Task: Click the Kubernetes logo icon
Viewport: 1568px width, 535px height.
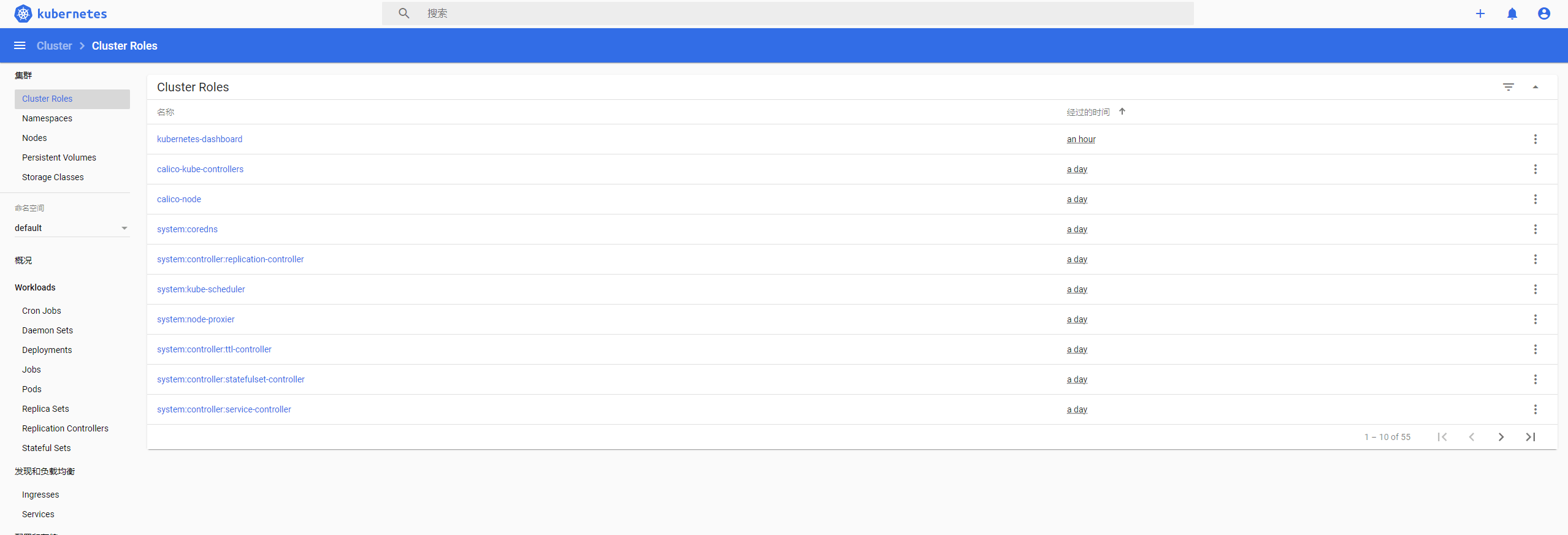Action: click(23, 13)
